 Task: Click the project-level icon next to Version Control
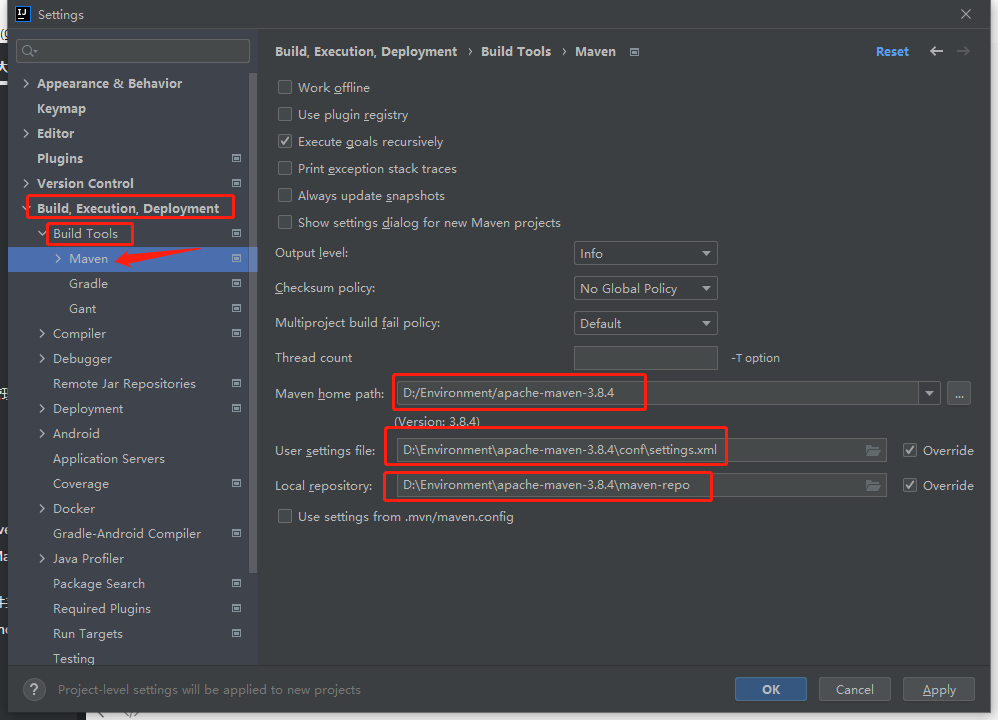(x=236, y=183)
